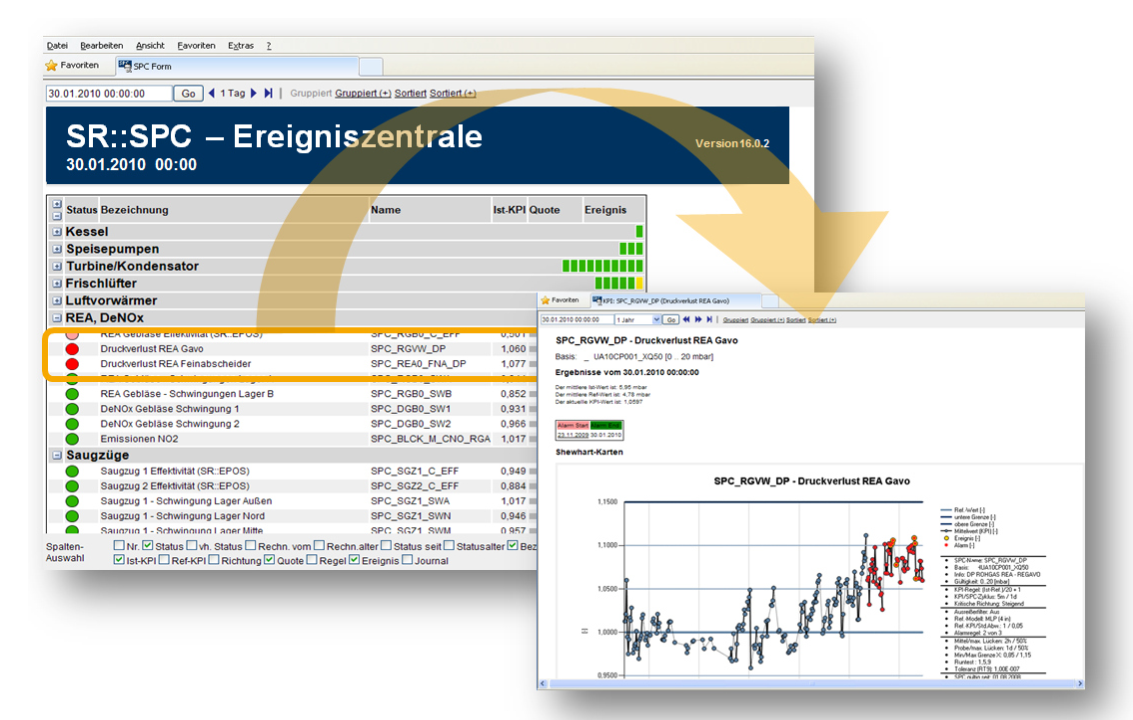
Task: Expand all groups with table header plus icon
Action: tap(56, 205)
